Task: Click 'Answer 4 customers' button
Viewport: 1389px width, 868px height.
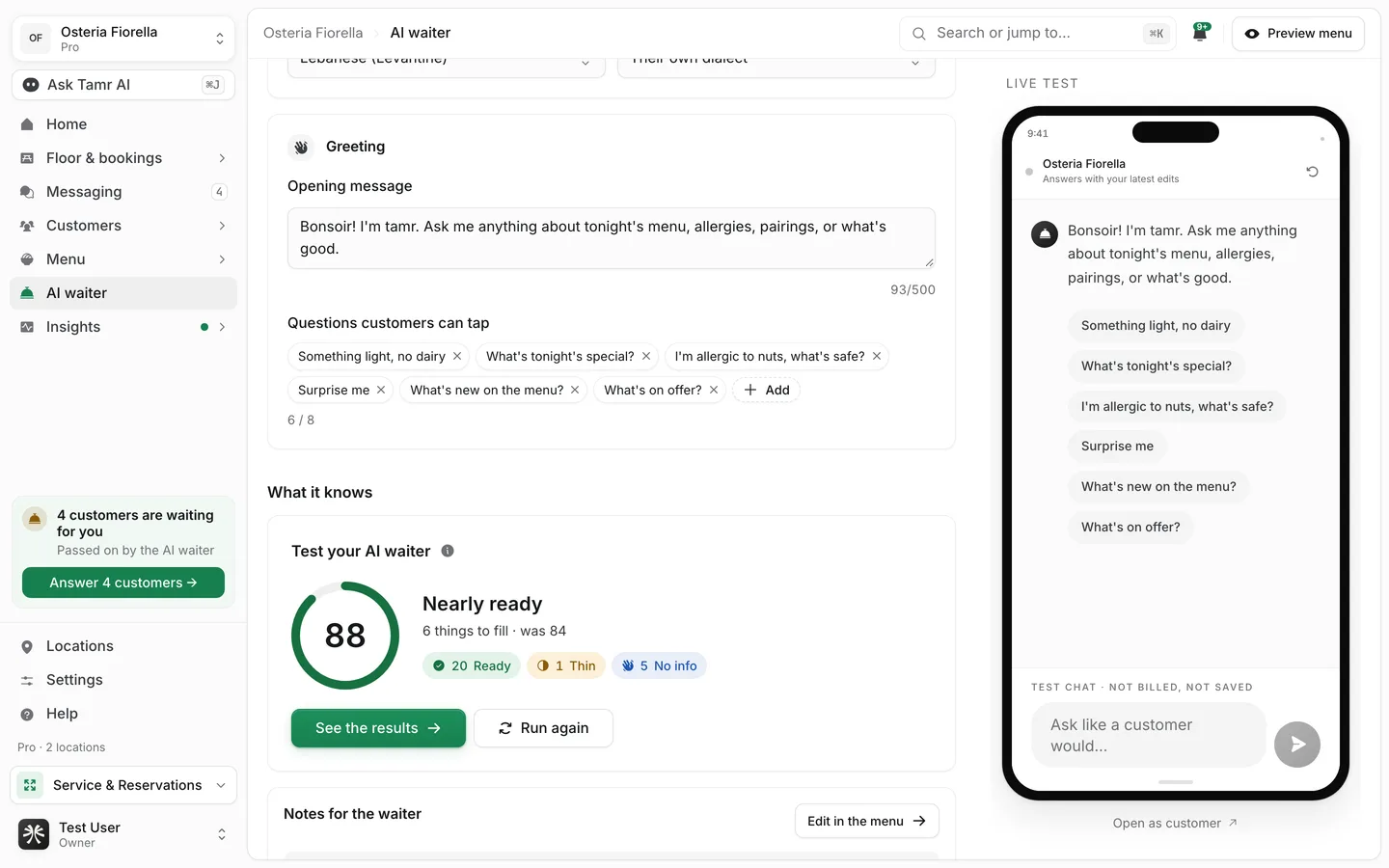Action: pyautogui.click(x=123, y=583)
